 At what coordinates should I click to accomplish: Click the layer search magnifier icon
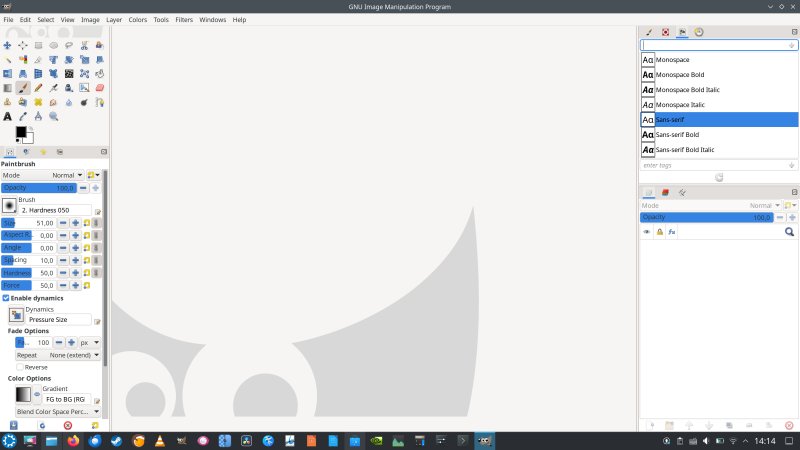[x=789, y=232]
